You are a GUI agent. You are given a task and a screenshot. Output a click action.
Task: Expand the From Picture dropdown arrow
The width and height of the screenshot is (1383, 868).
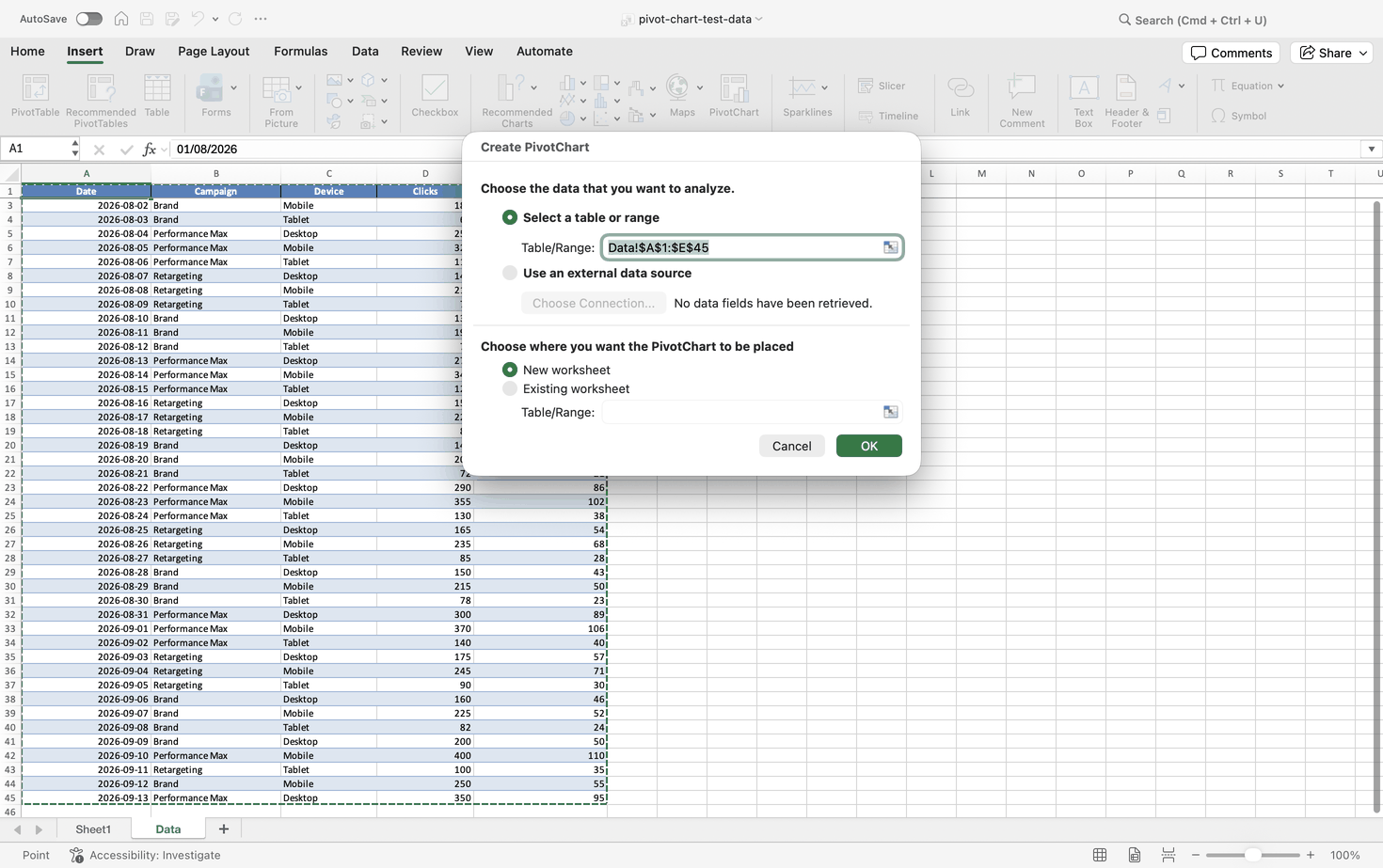click(299, 87)
